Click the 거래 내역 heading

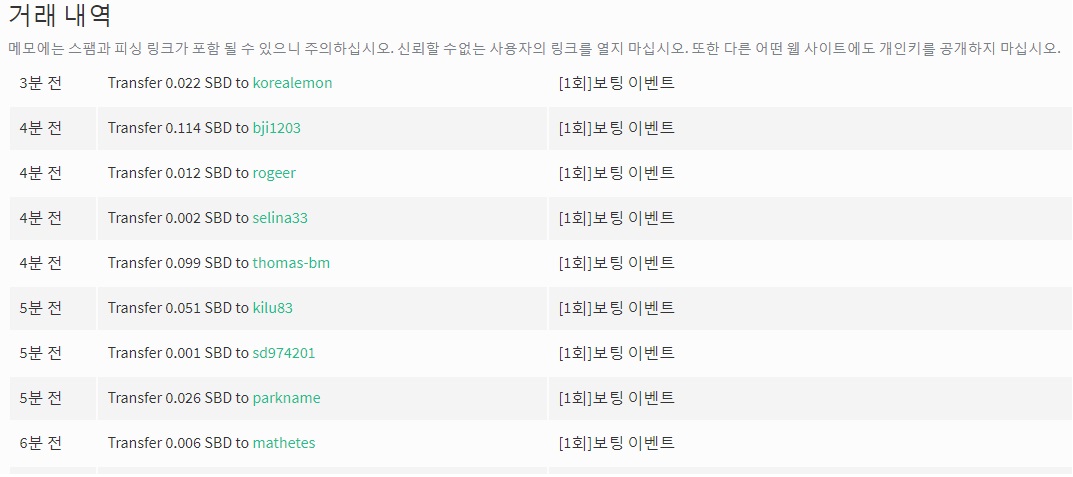click(60, 16)
